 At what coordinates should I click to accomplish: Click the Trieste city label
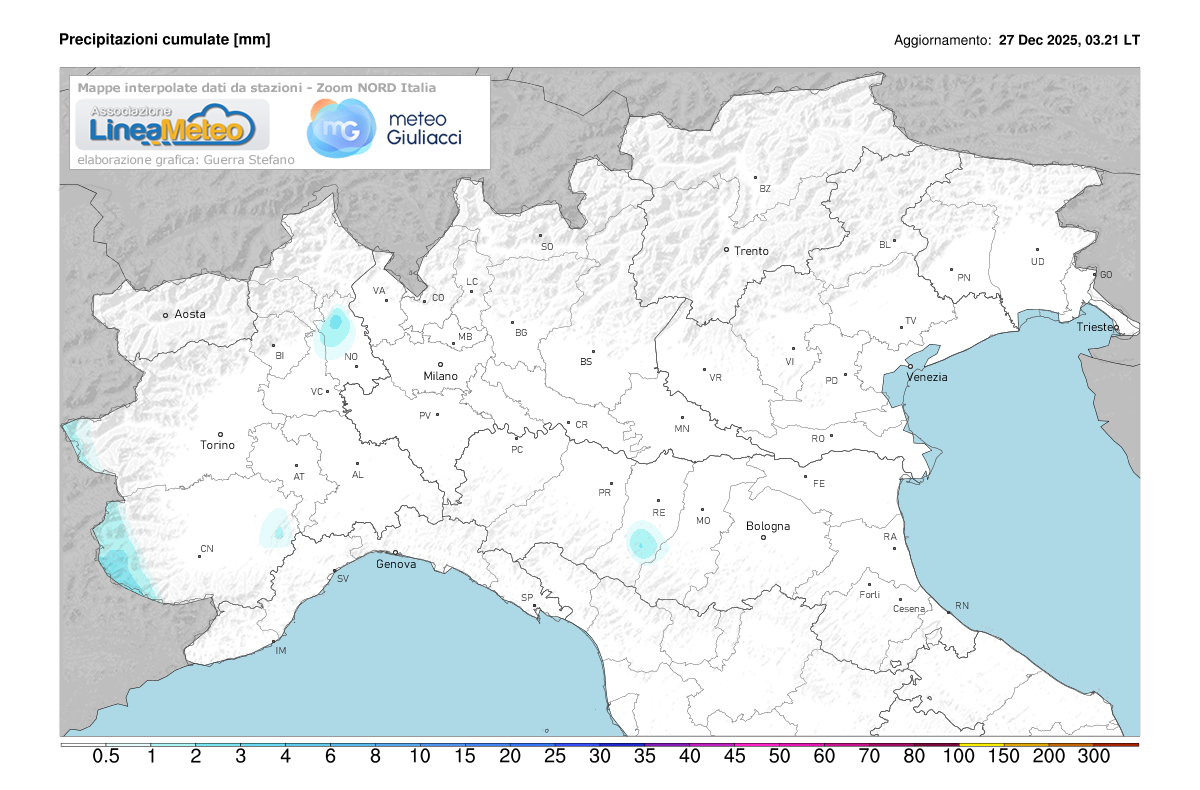1098,328
